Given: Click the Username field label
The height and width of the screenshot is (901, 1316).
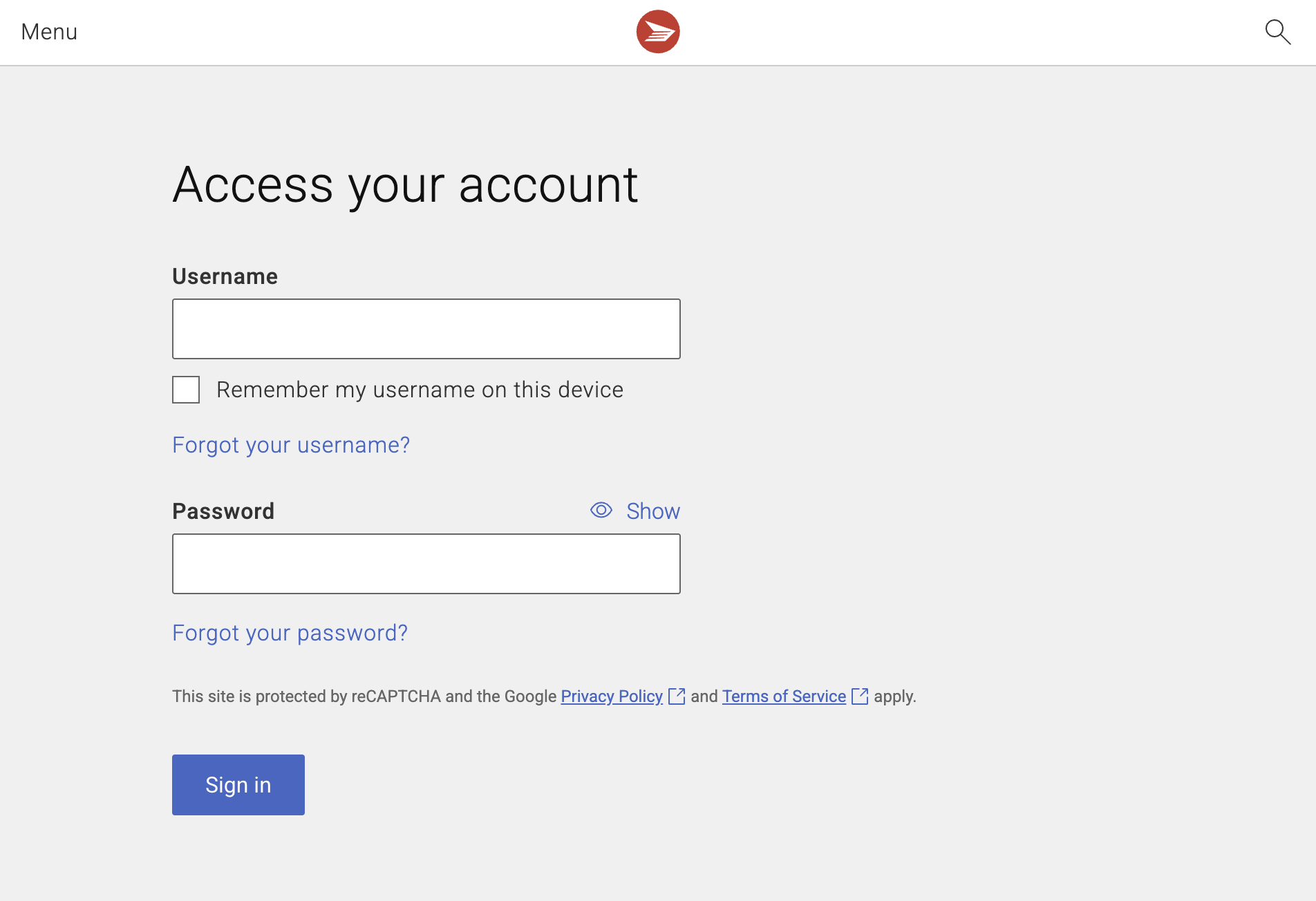Looking at the screenshot, I should point(225,276).
